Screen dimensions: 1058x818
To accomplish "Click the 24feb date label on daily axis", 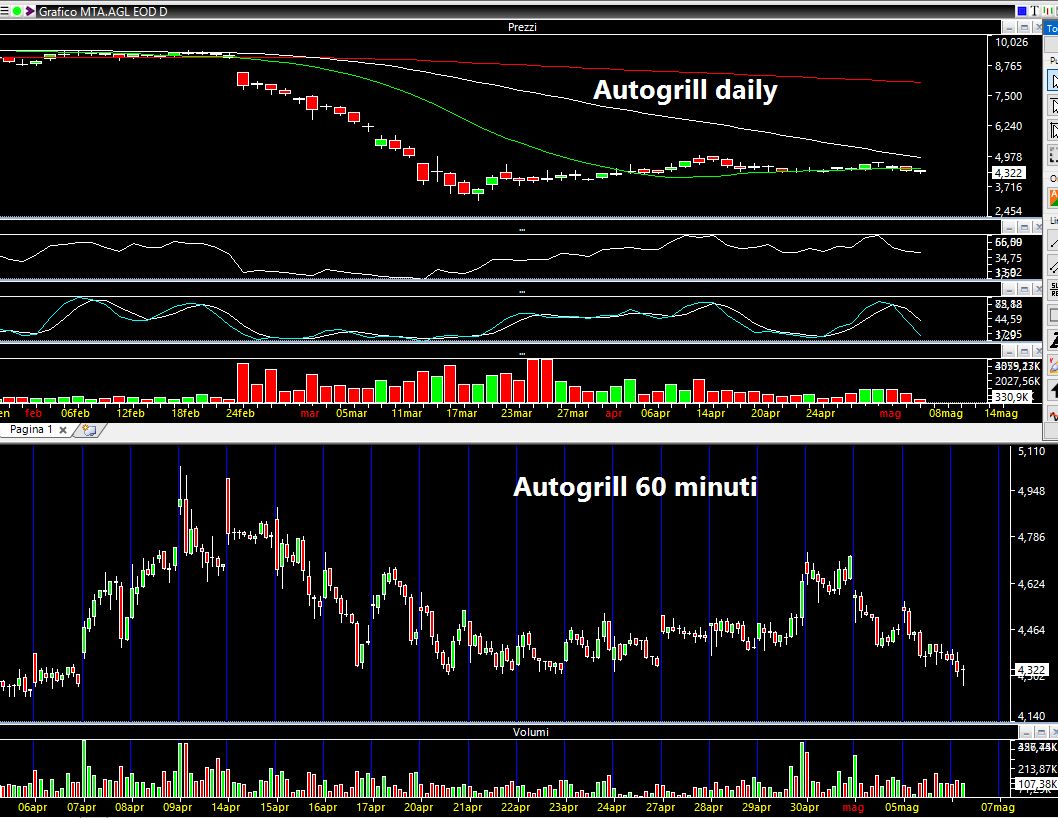I will pyautogui.click(x=240, y=413).
